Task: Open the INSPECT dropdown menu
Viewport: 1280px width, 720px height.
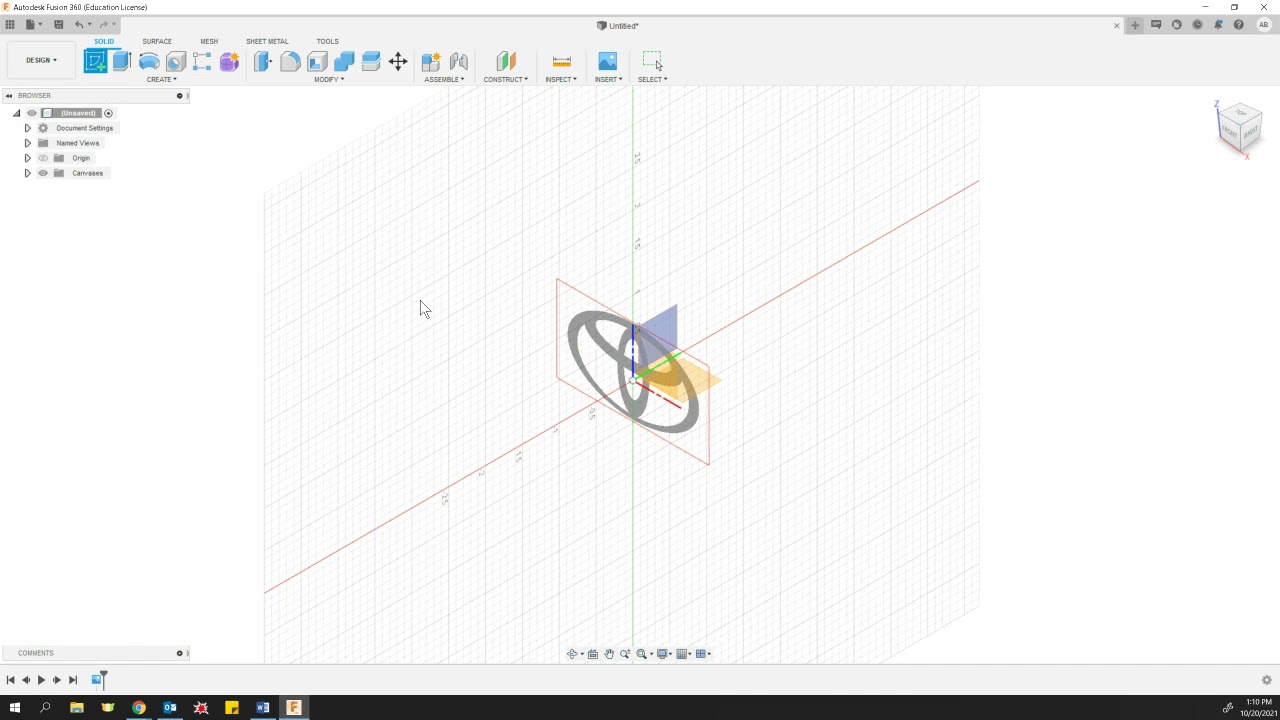Action: point(561,79)
